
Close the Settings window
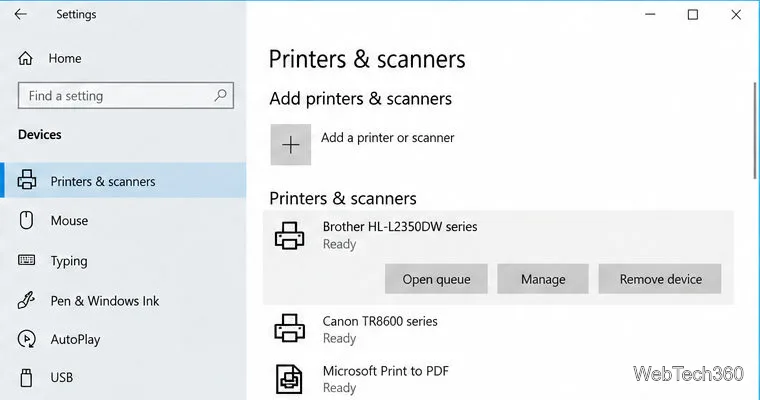(736, 15)
